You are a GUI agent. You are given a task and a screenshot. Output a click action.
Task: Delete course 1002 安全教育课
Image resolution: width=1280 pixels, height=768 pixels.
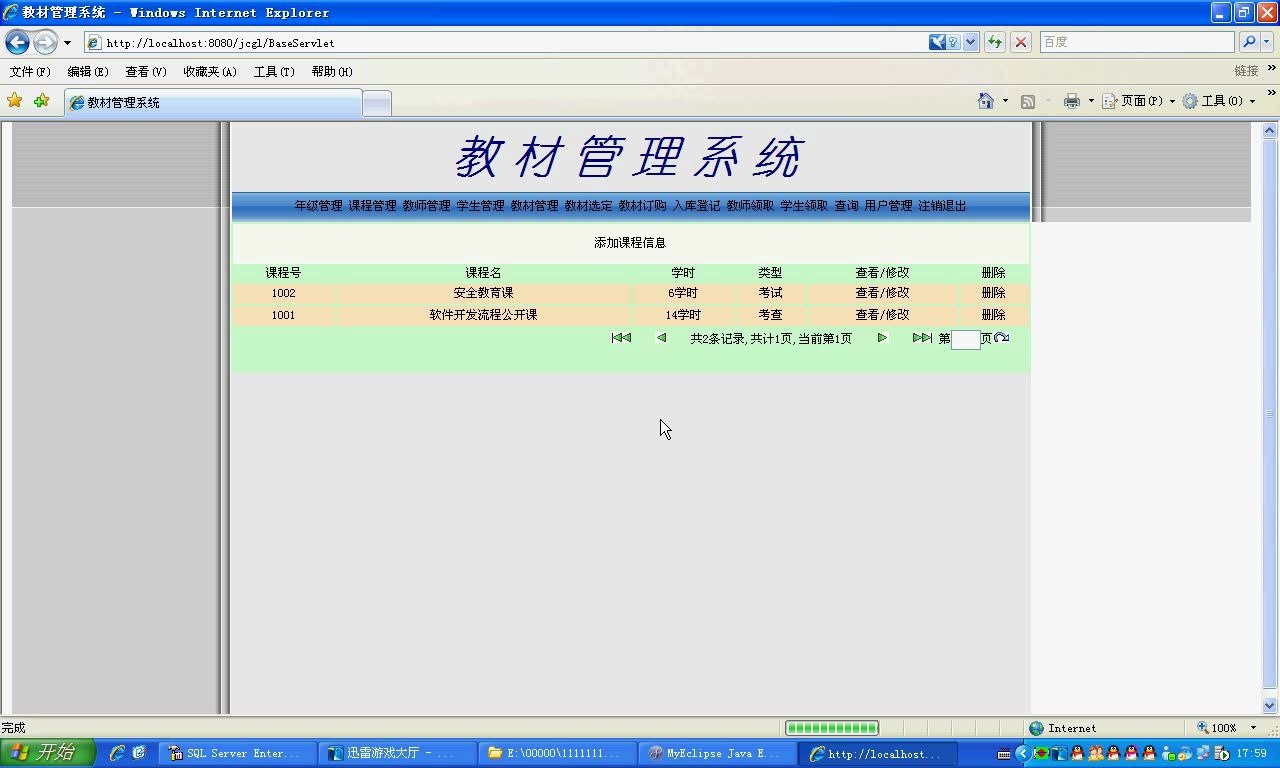[993, 293]
